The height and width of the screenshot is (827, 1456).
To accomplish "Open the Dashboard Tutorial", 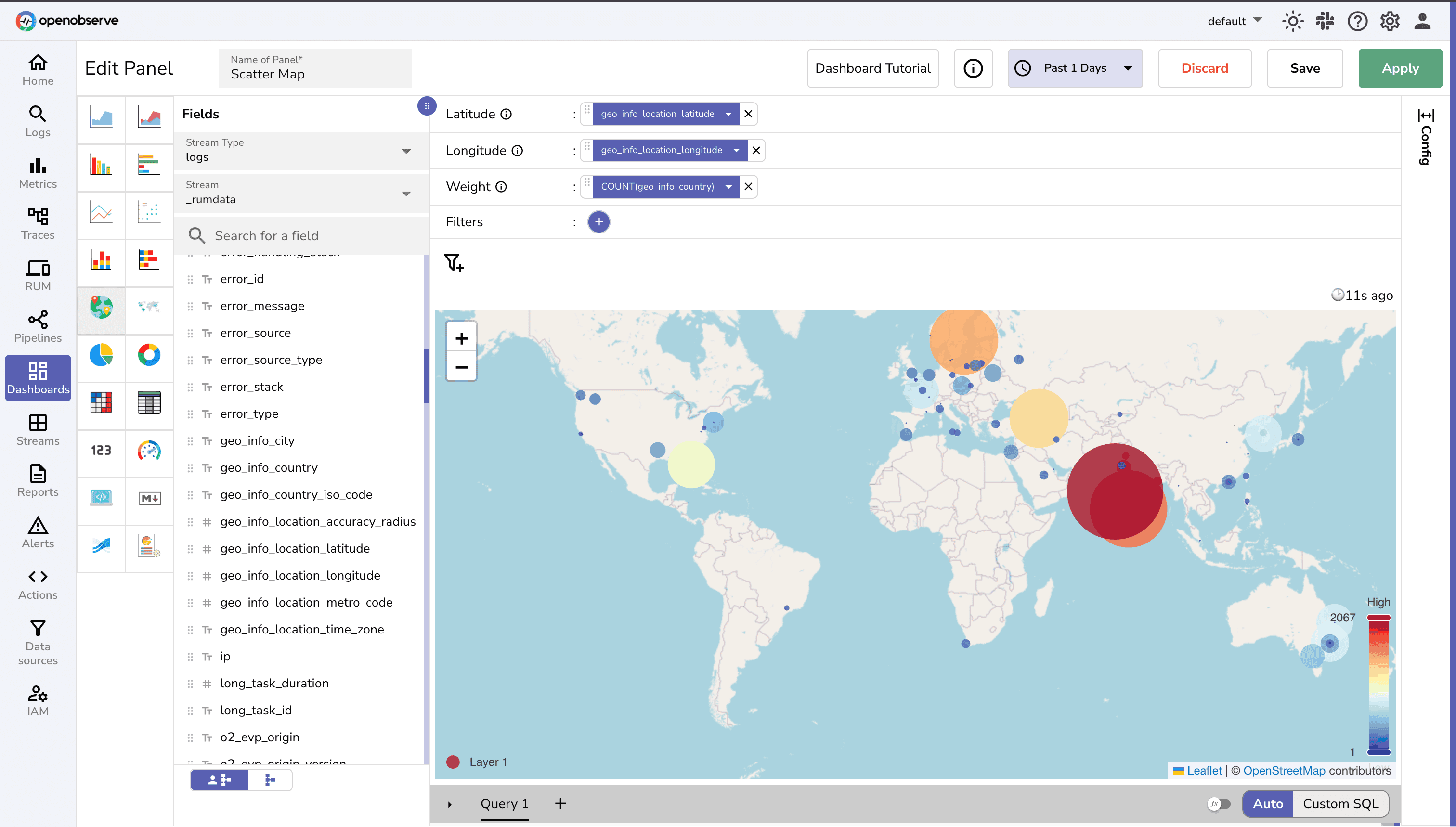I will pos(872,68).
